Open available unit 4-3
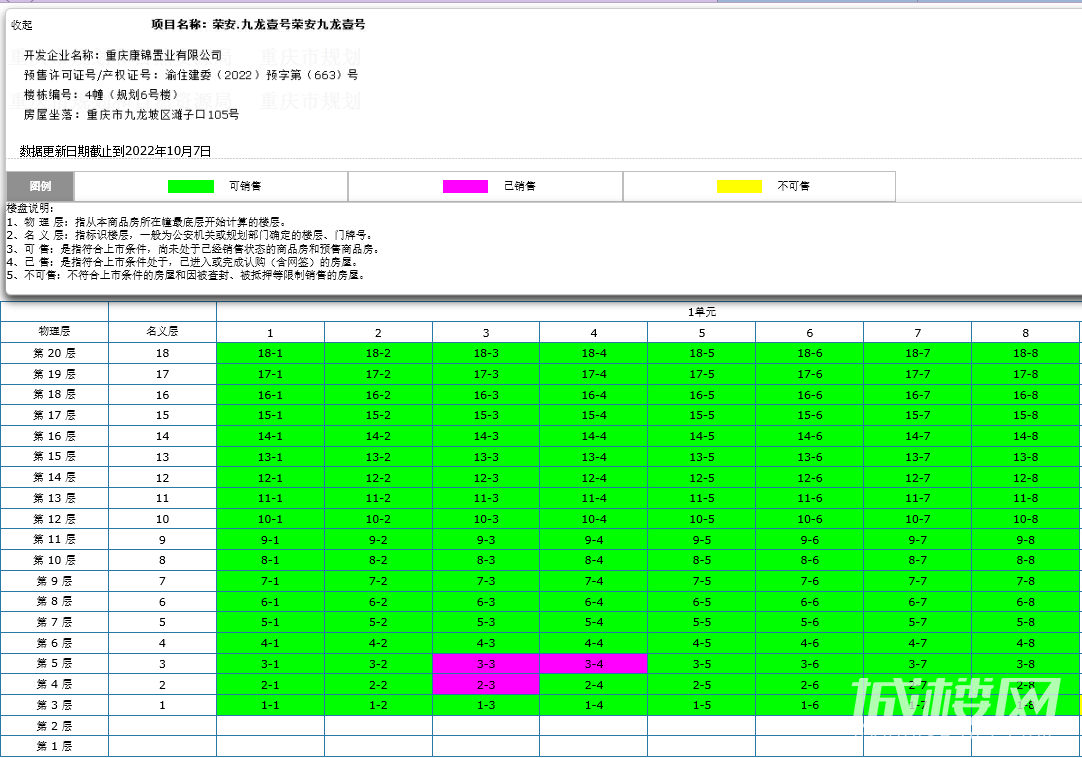The image size is (1082, 758). (486, 643)
